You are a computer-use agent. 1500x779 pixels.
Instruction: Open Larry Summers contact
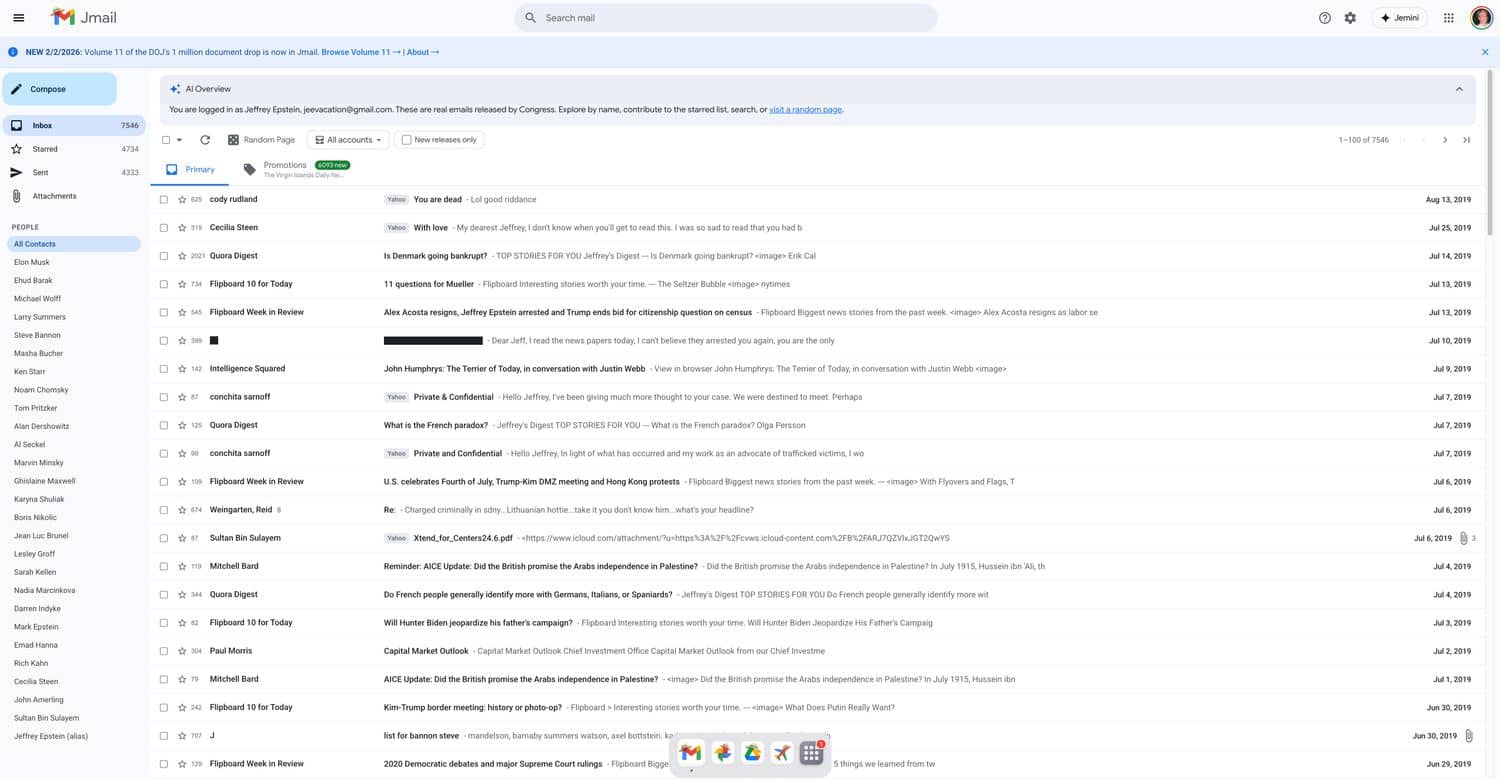point(38,317)
